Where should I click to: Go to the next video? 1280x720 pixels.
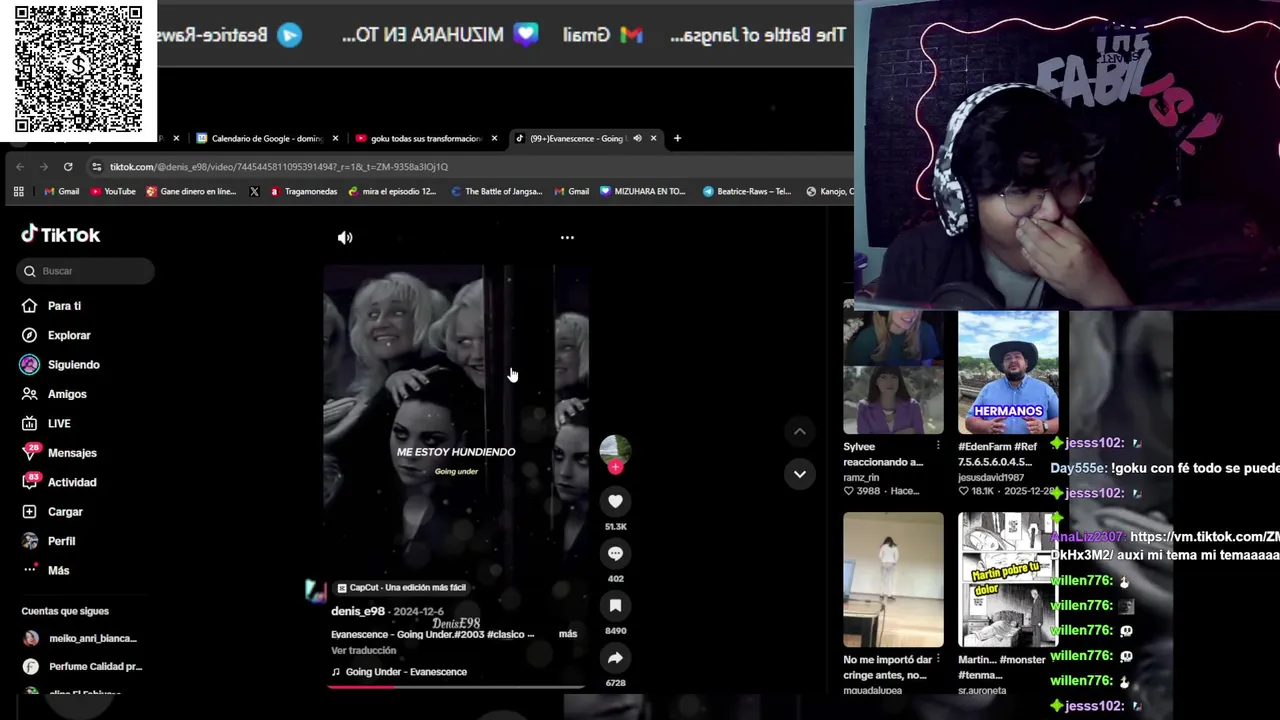[799, 474]
